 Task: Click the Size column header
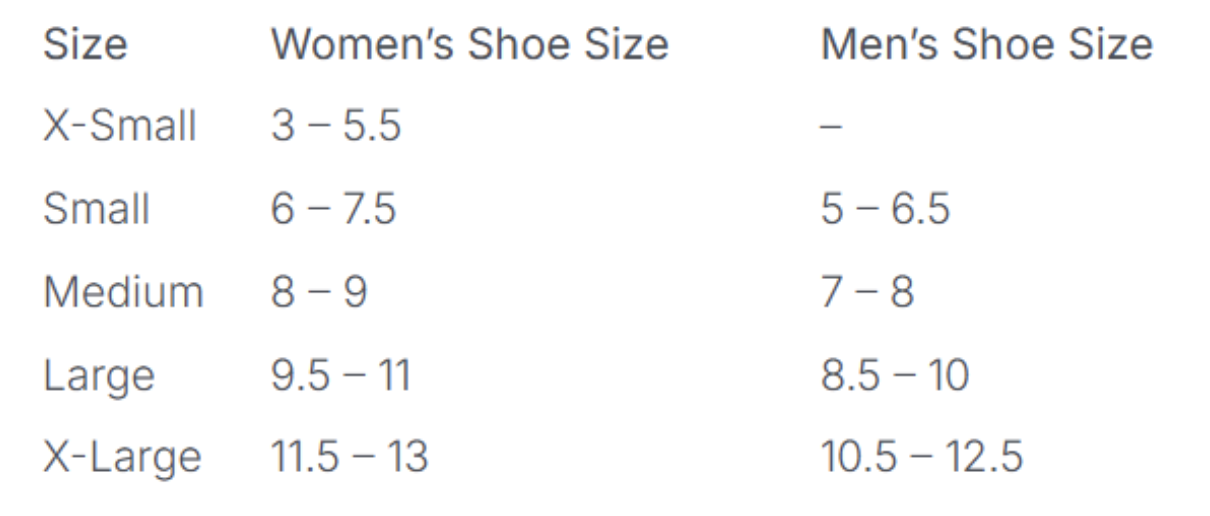[85, 45]
